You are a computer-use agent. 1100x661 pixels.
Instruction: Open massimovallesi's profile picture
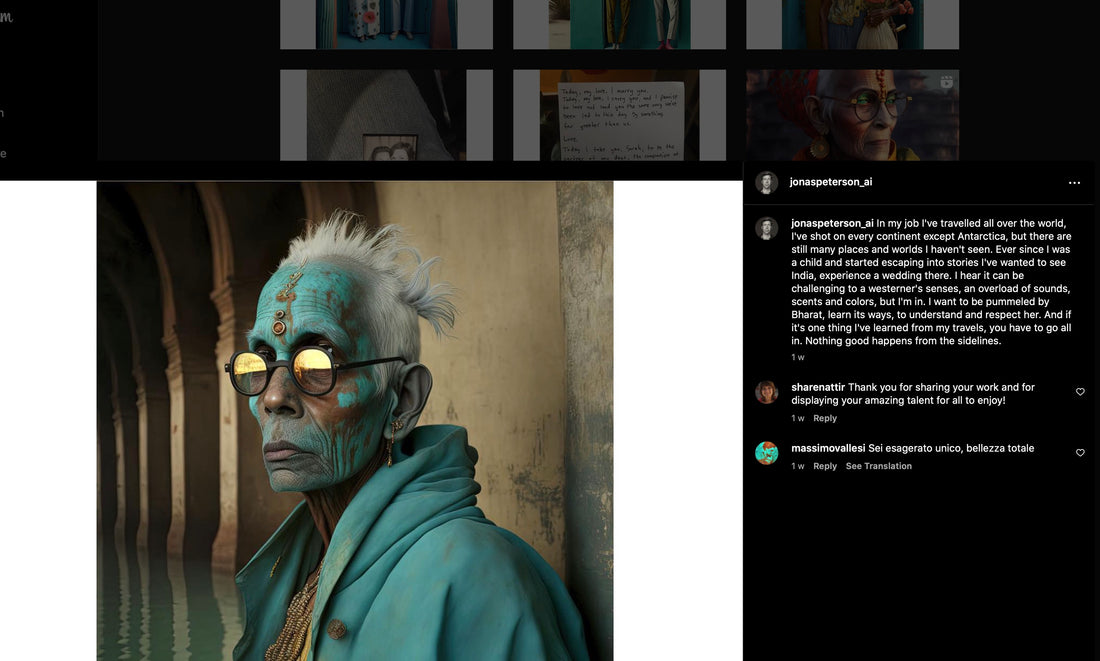coord(767,453)
